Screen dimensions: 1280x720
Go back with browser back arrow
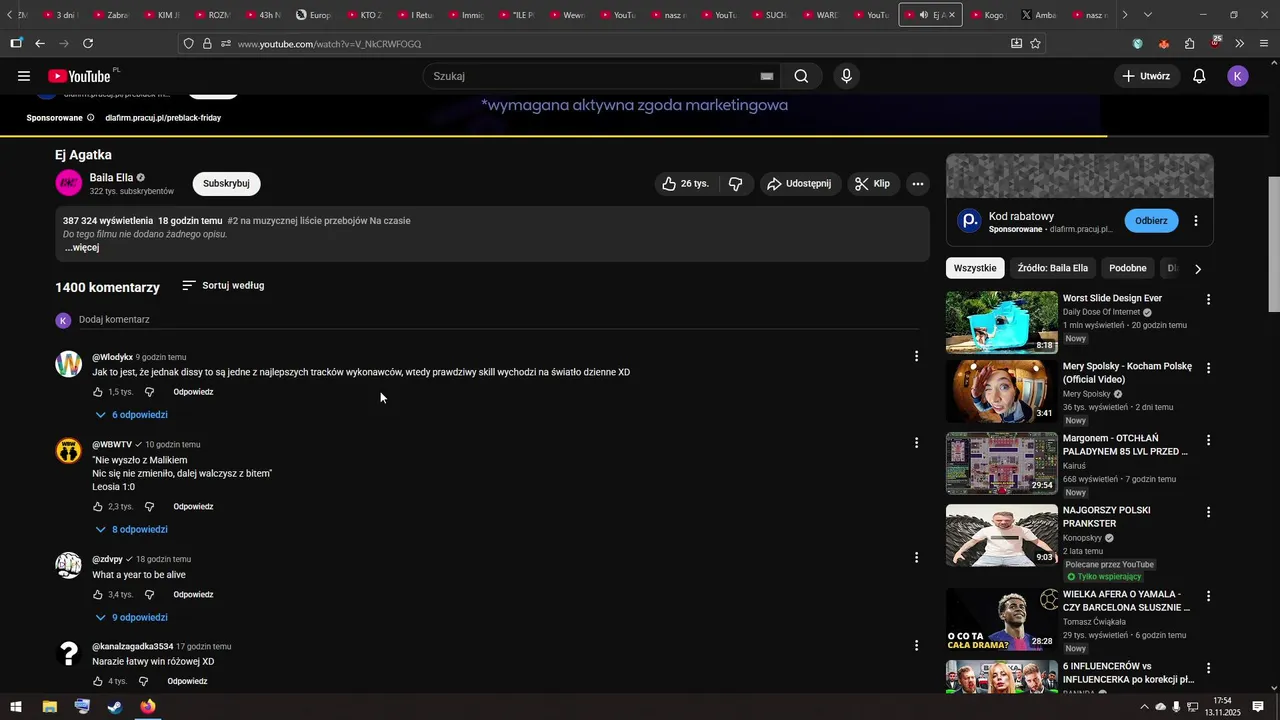(x=40, y=44)
